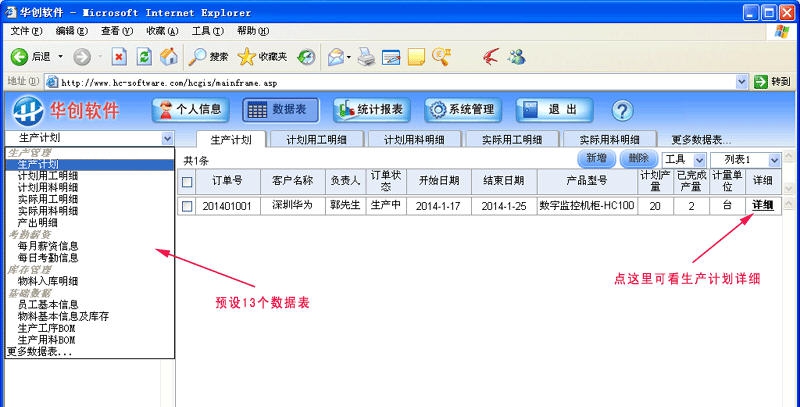This screenshot has height=407, width=800.
Task: Select 每日考勤信息 in the list
Action: coord(89,258)
